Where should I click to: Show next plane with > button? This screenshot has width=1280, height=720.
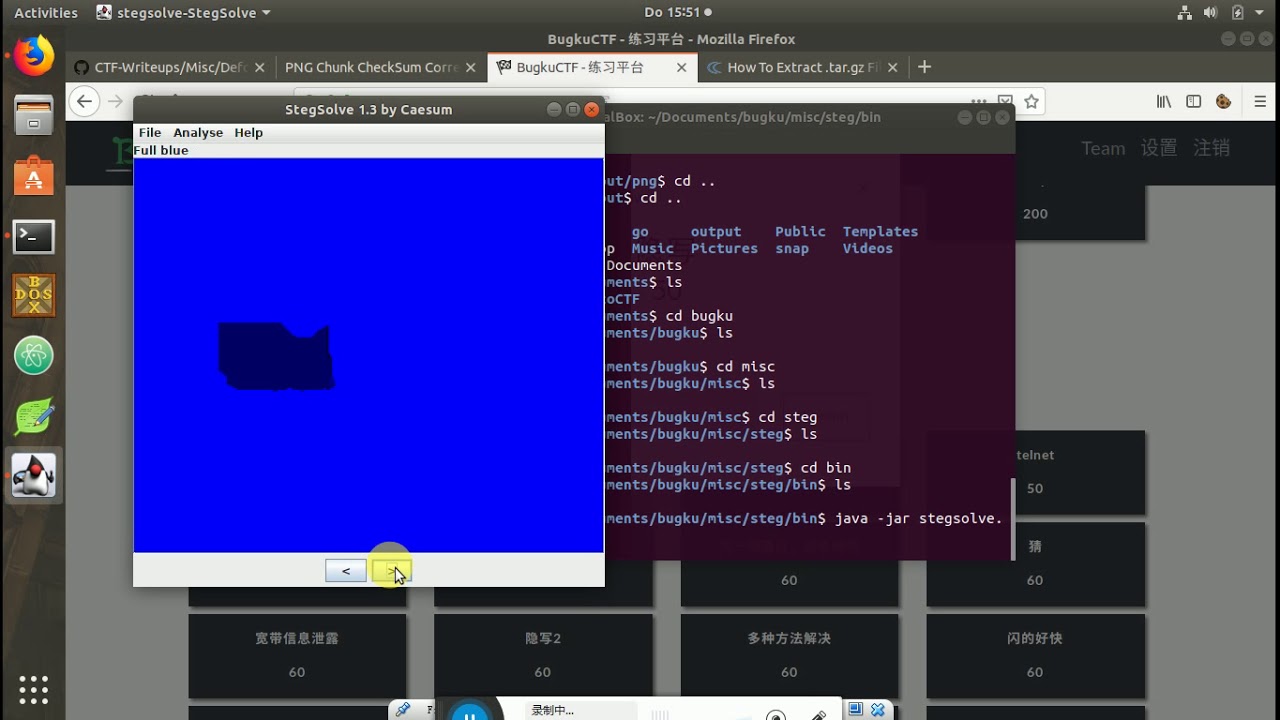[x=391, y=571]
